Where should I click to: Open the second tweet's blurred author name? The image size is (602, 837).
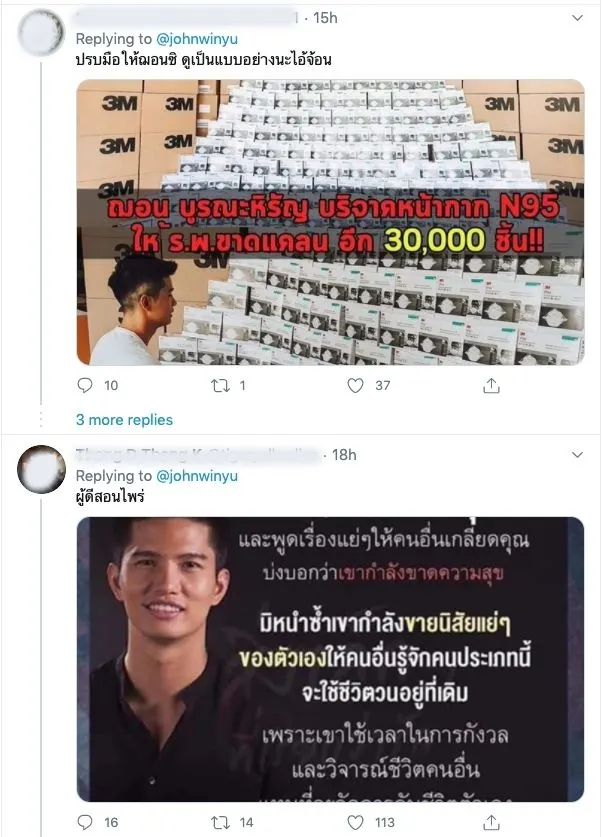pos(199,455)
